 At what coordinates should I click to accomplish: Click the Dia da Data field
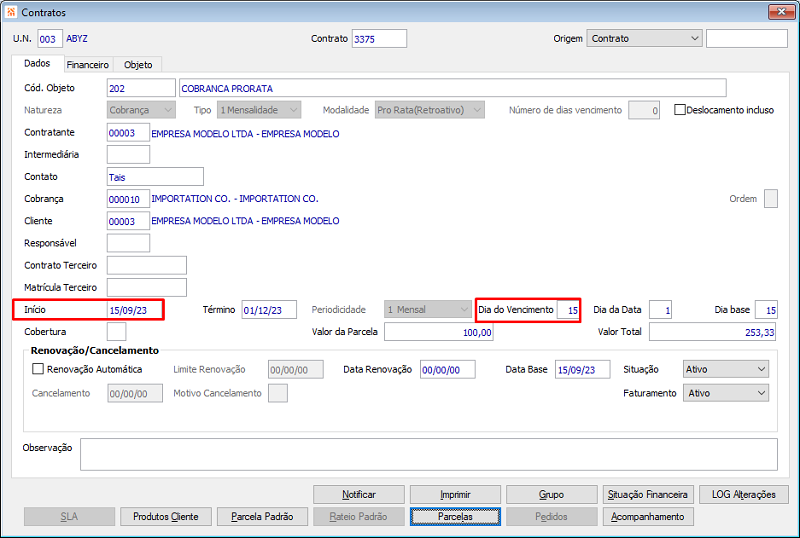[x=660, y=310]
